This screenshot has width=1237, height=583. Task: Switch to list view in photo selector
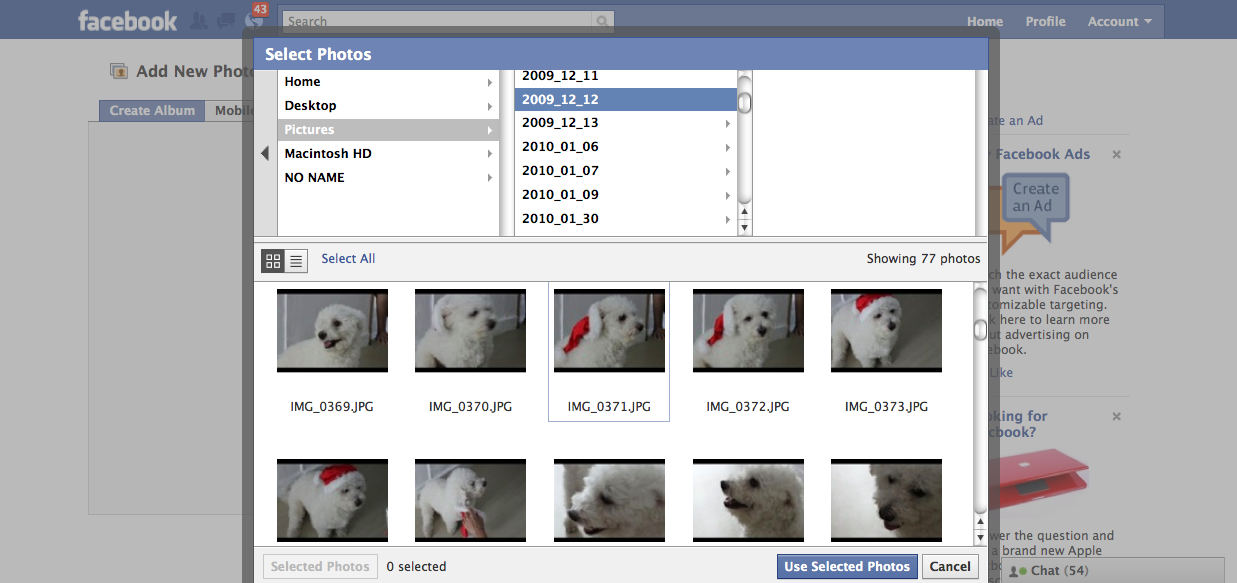point(296,260)
